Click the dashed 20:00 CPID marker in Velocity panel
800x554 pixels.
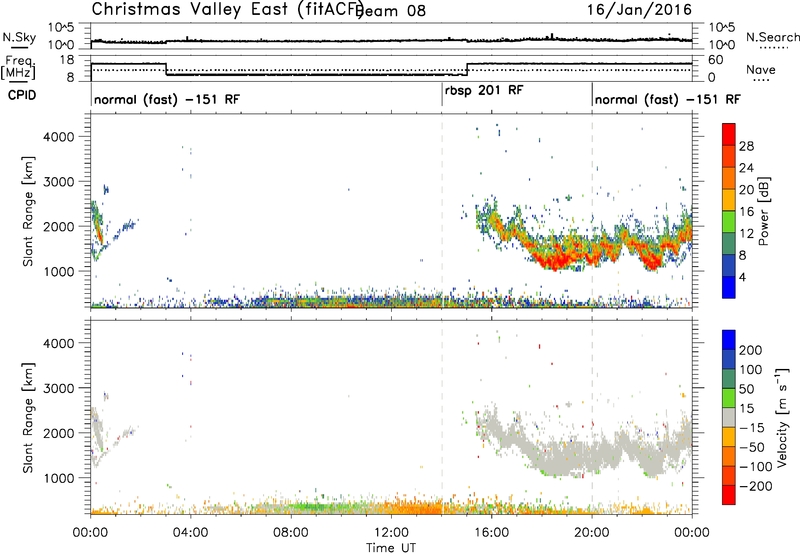[x=592, y=418]
